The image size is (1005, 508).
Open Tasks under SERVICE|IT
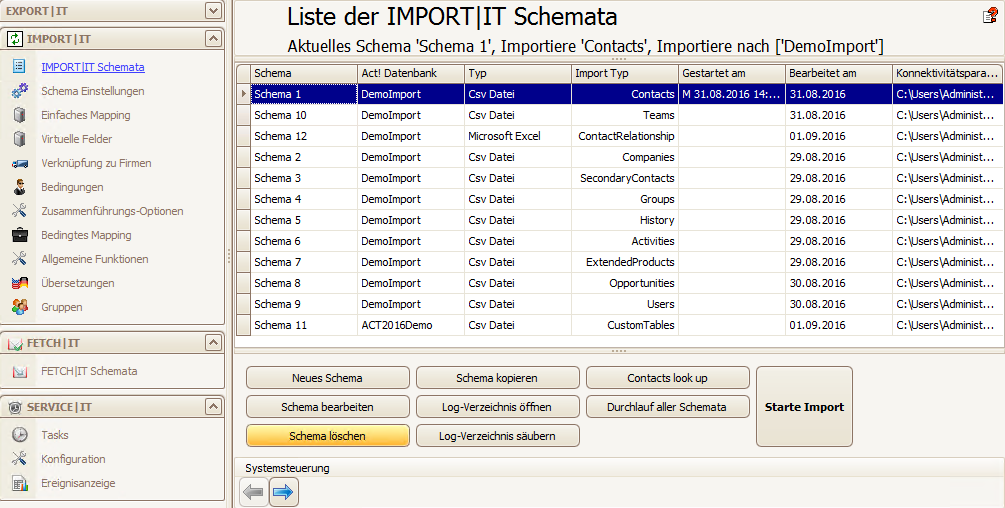coord(54,435)
